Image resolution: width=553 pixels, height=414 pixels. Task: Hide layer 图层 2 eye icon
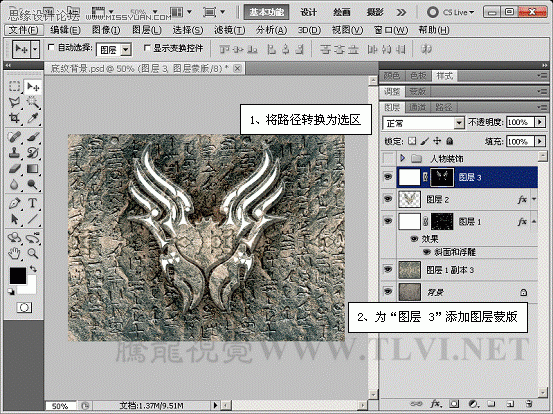(388, 199)
